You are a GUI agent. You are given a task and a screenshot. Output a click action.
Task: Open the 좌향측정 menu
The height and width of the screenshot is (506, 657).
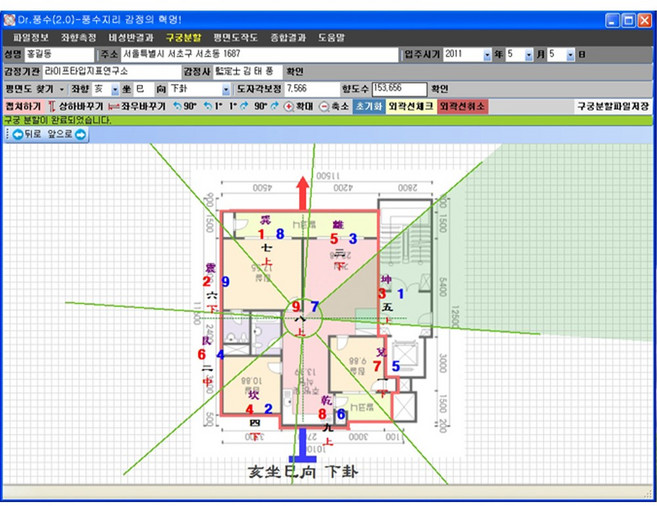tap(78, 38)
